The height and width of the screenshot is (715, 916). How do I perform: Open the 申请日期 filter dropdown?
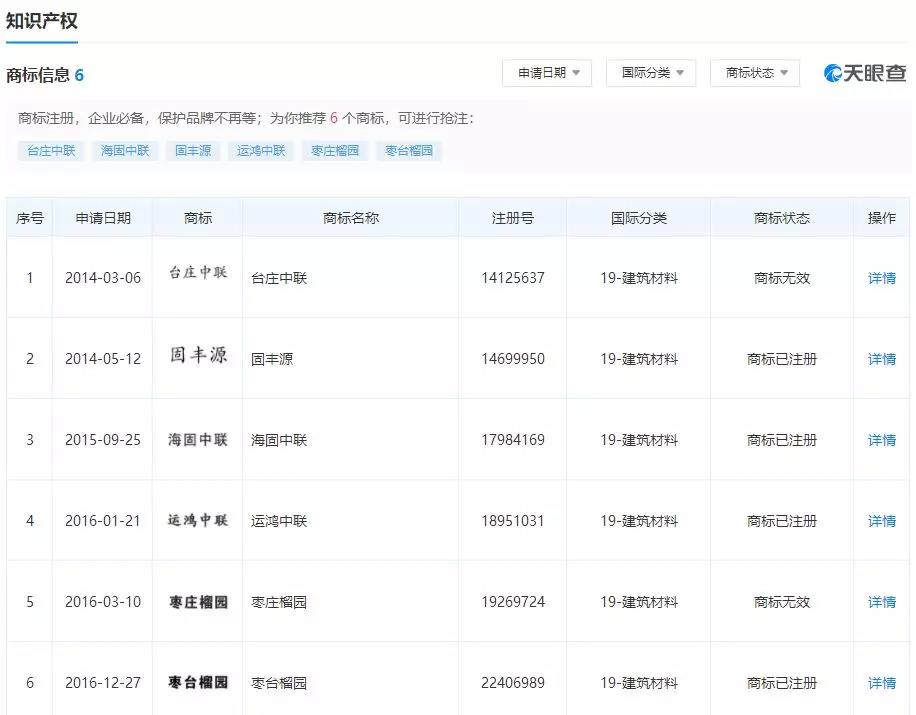[548, 73]
